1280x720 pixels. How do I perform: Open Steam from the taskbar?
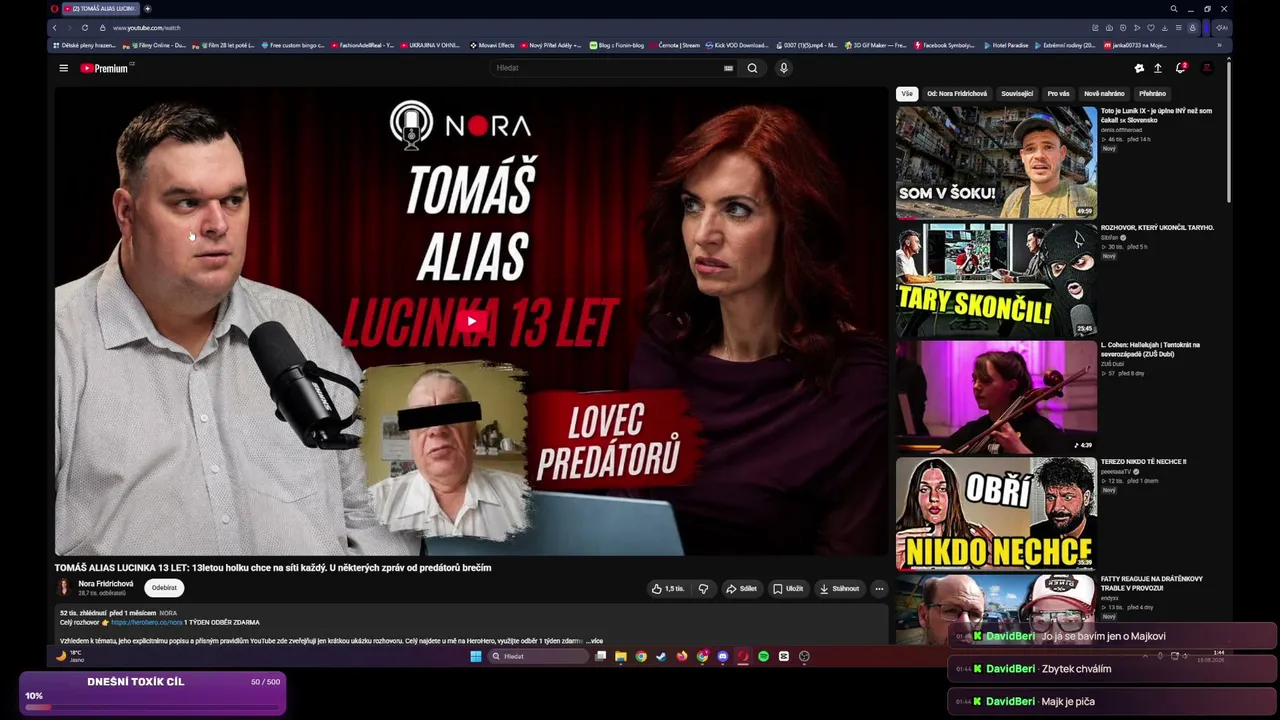(x=661, y=657)
